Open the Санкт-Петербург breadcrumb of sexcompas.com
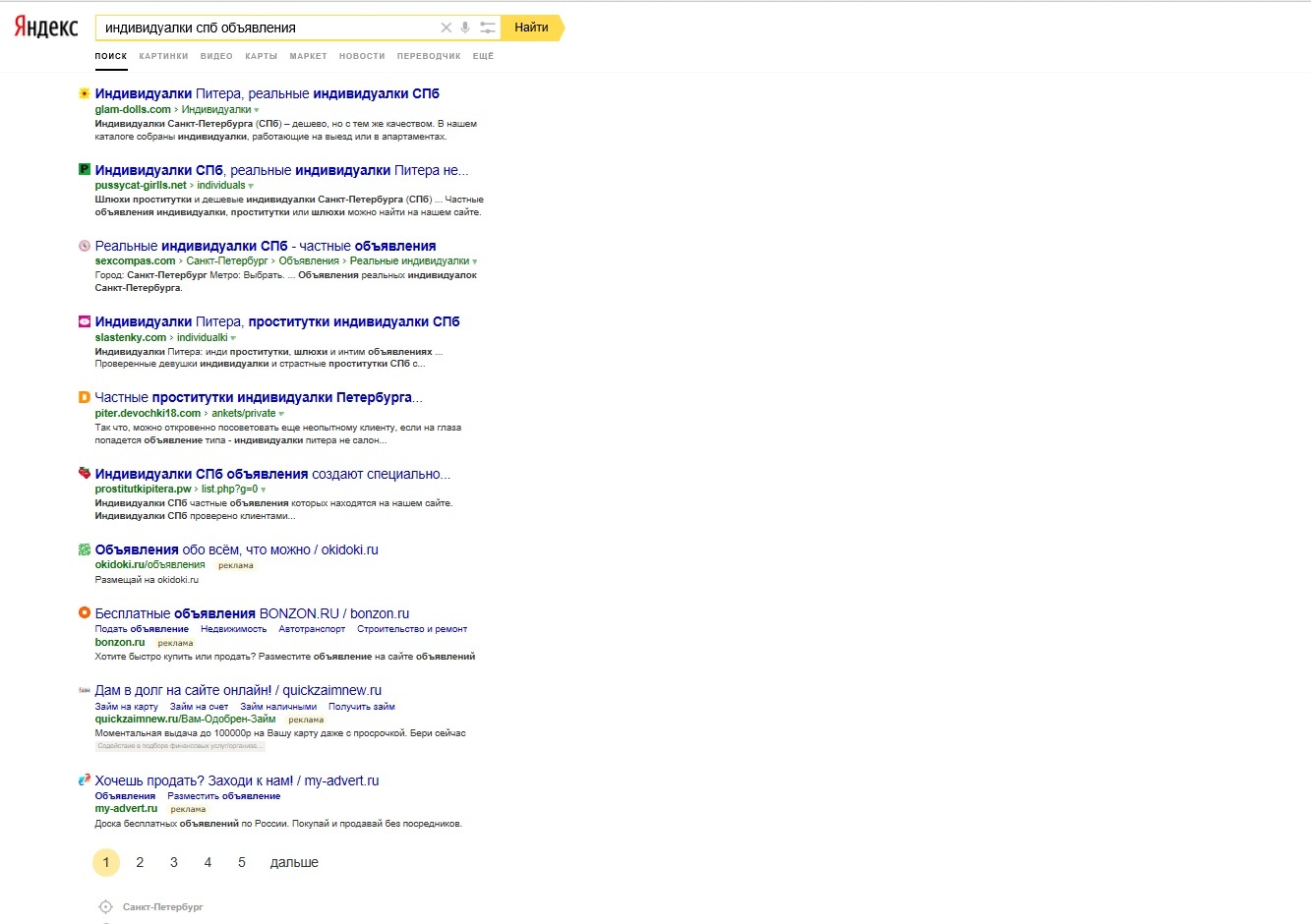The height and width of the screenshot is (924, 1311). (227, 261)
